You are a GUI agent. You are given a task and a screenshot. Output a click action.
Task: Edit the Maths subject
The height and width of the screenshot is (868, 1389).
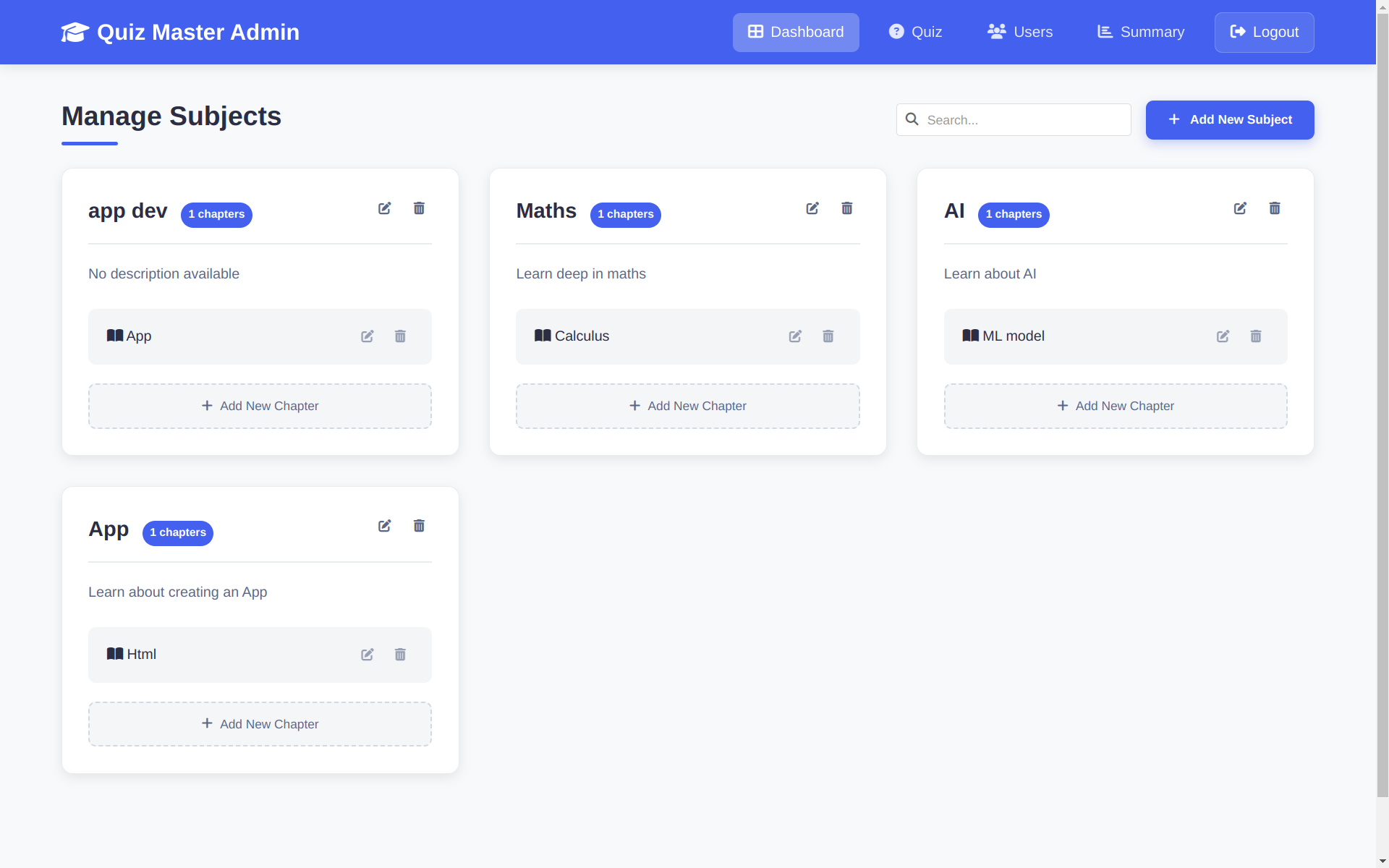pos(812,208)
